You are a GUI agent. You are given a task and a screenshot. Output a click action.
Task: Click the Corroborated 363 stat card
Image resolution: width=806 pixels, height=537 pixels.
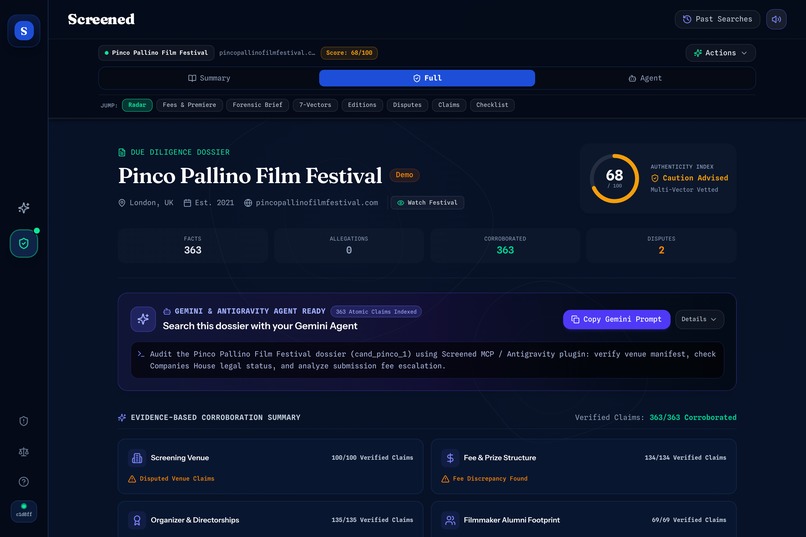point(505,246)
